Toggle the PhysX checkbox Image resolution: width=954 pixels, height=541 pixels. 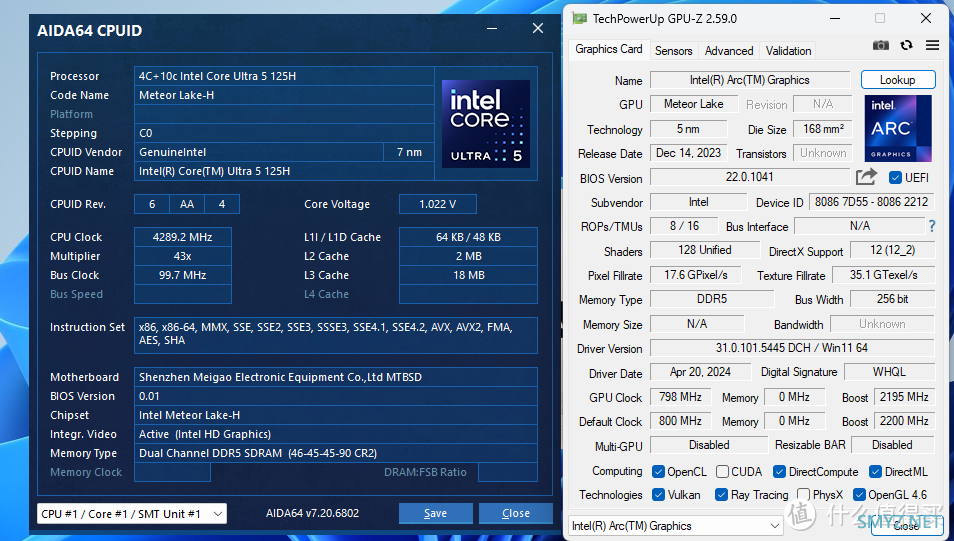tap(803, 495)
